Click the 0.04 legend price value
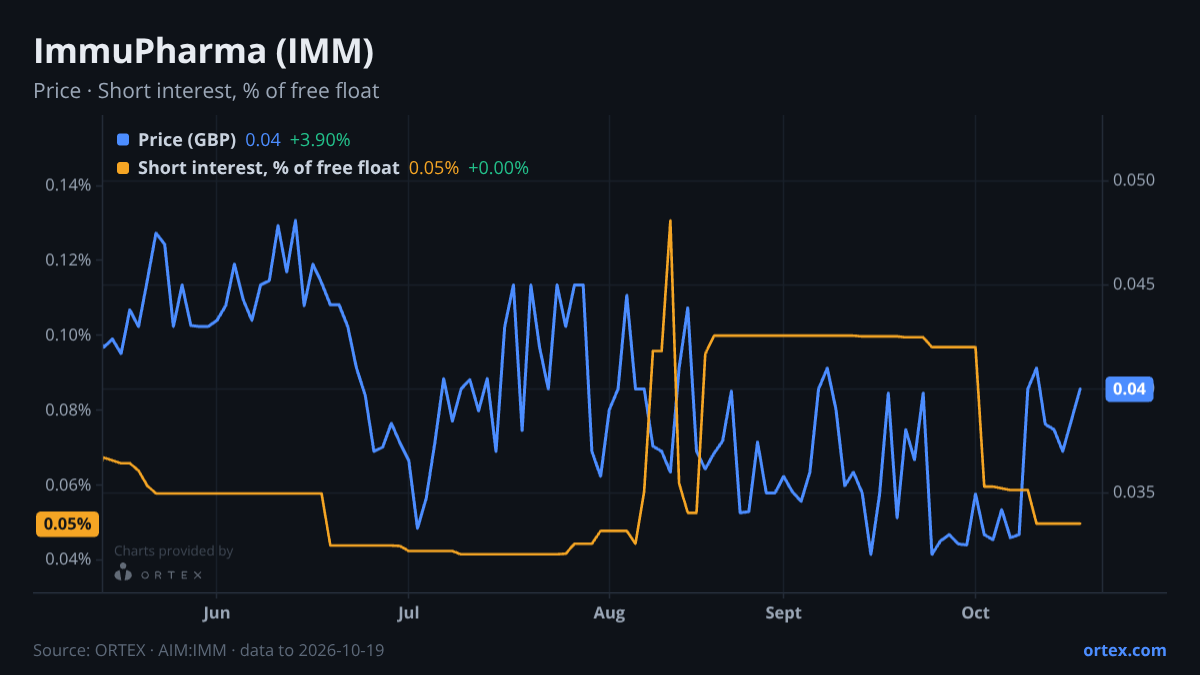Viewport: 1200px width, 675px height. (263, 140)
